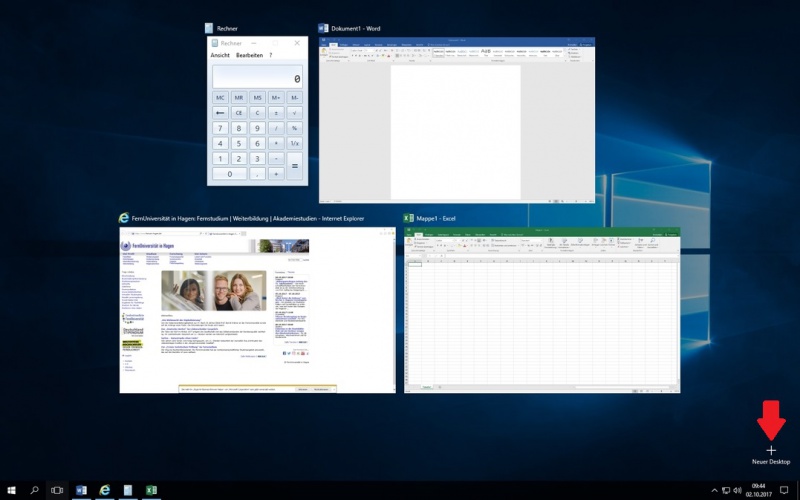Click M- key in Rechner
Viewport: 800px width, 500px height.
click(294, 97)
